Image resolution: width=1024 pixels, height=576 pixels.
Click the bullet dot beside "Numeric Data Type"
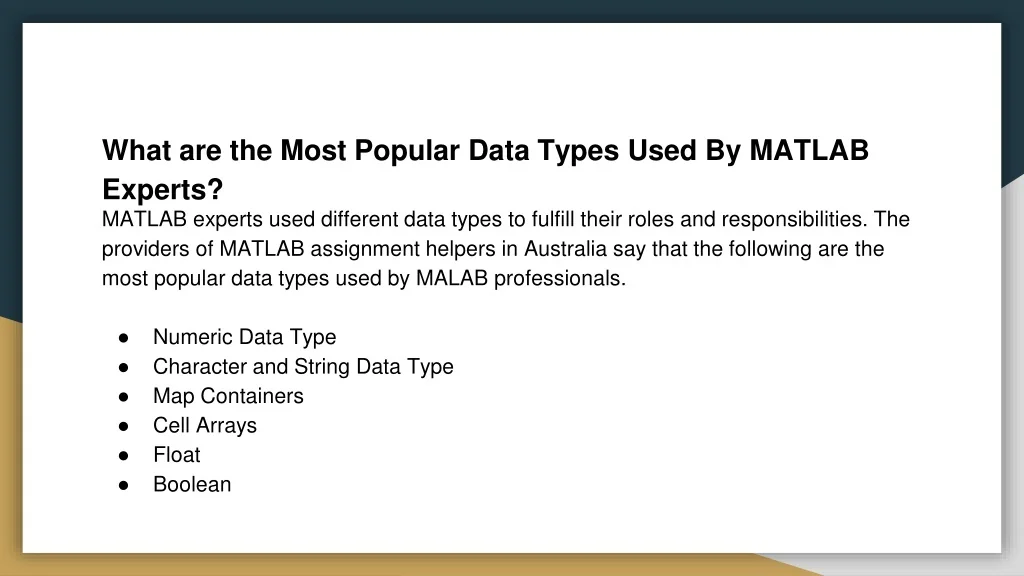click(123, 337)
